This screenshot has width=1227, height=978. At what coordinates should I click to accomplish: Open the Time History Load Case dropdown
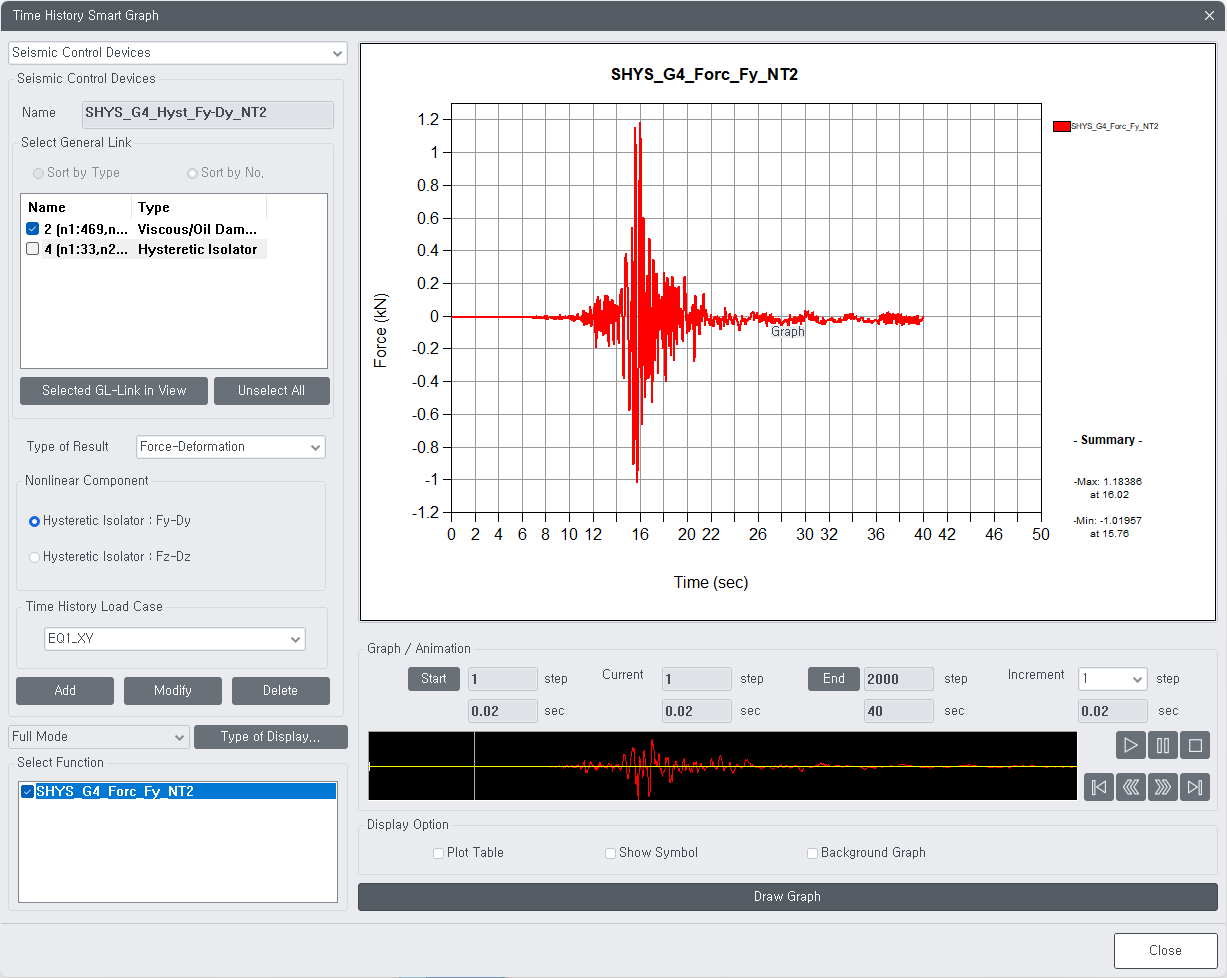click(175, 640)
